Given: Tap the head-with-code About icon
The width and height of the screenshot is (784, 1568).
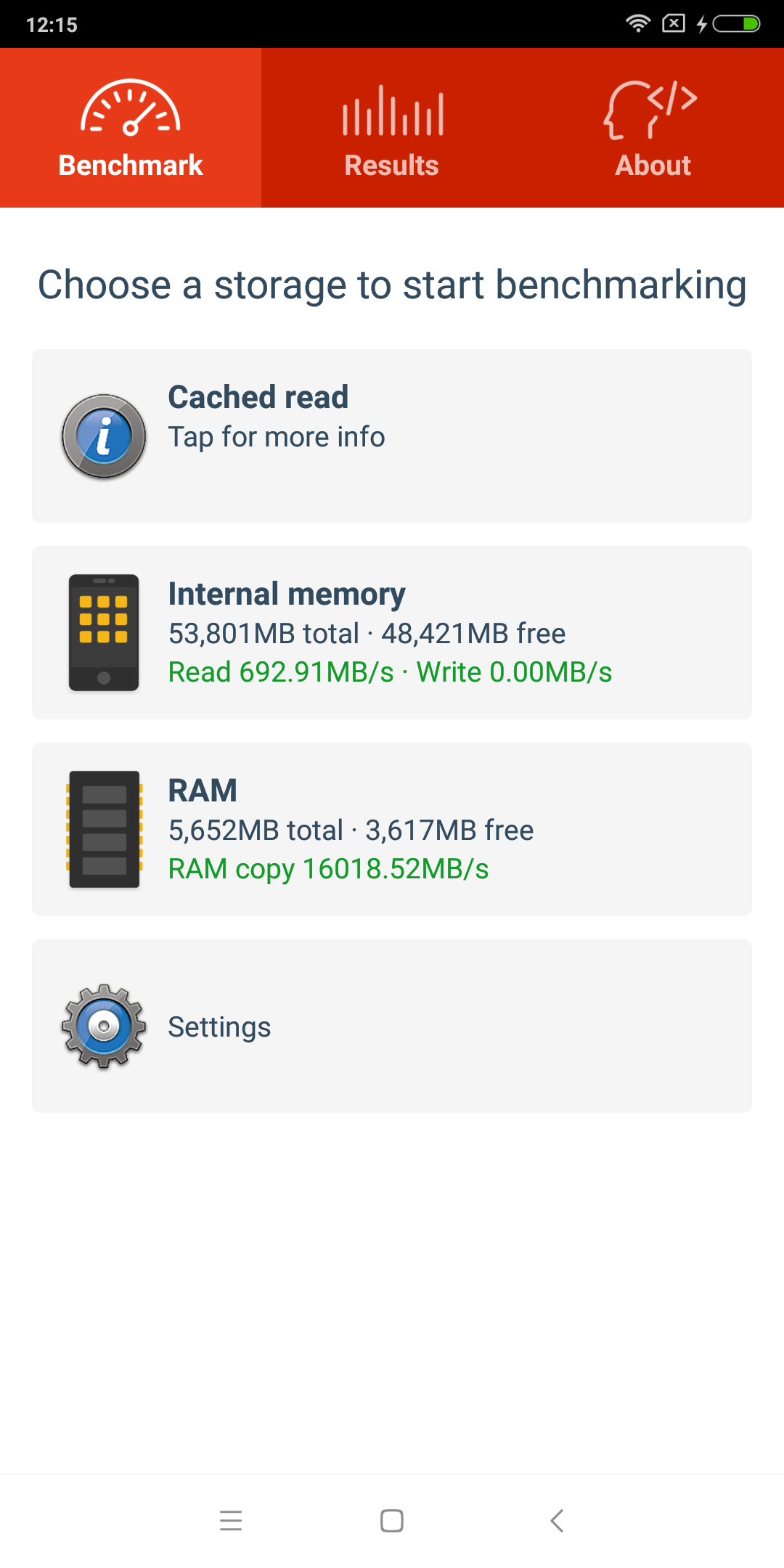Looking at the screenshot, I should [x=650, y=109].
